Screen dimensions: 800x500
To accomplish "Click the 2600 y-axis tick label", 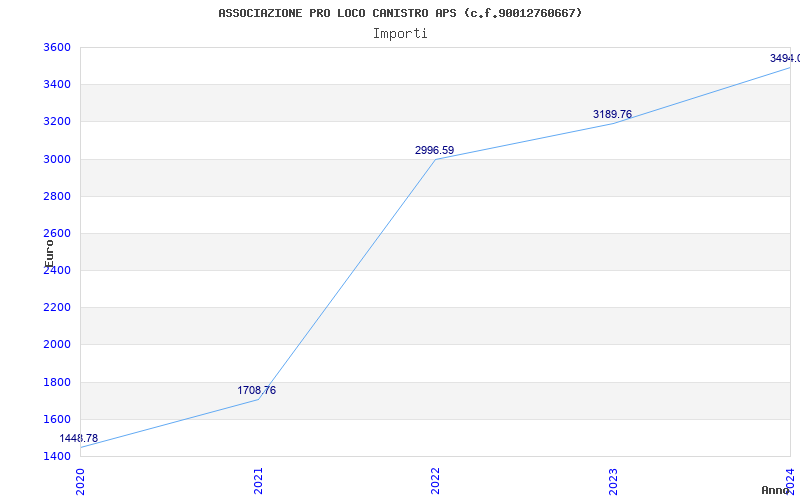I will [x=57, y=234].
